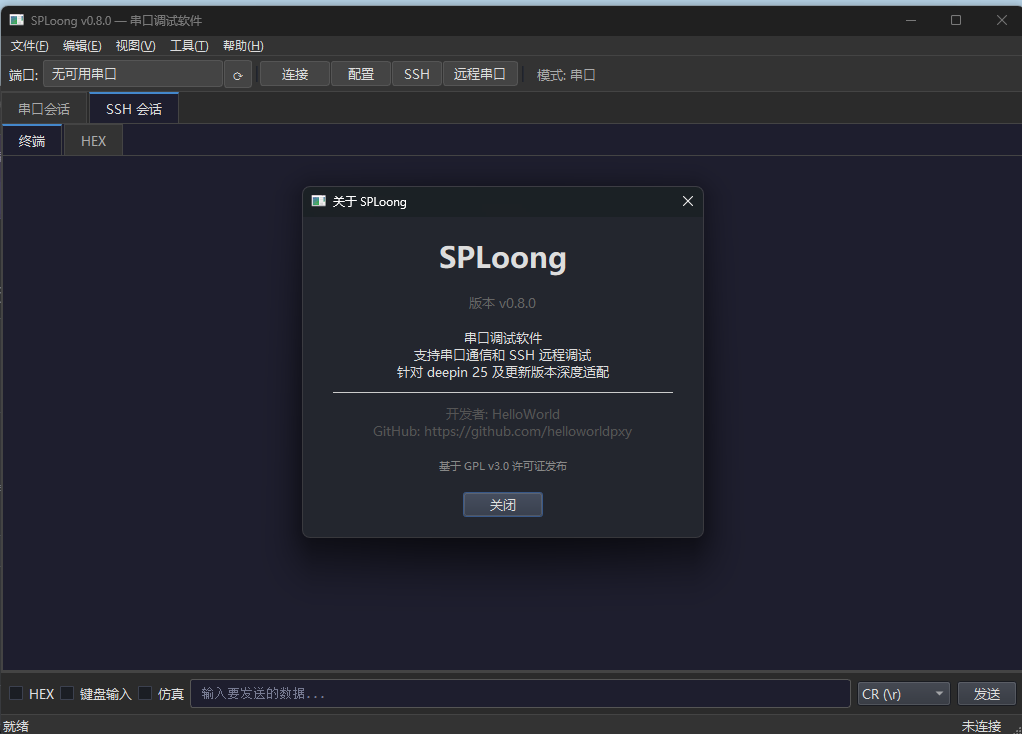Open the 无可用串口 port dropdown

[x=133, y=74]
